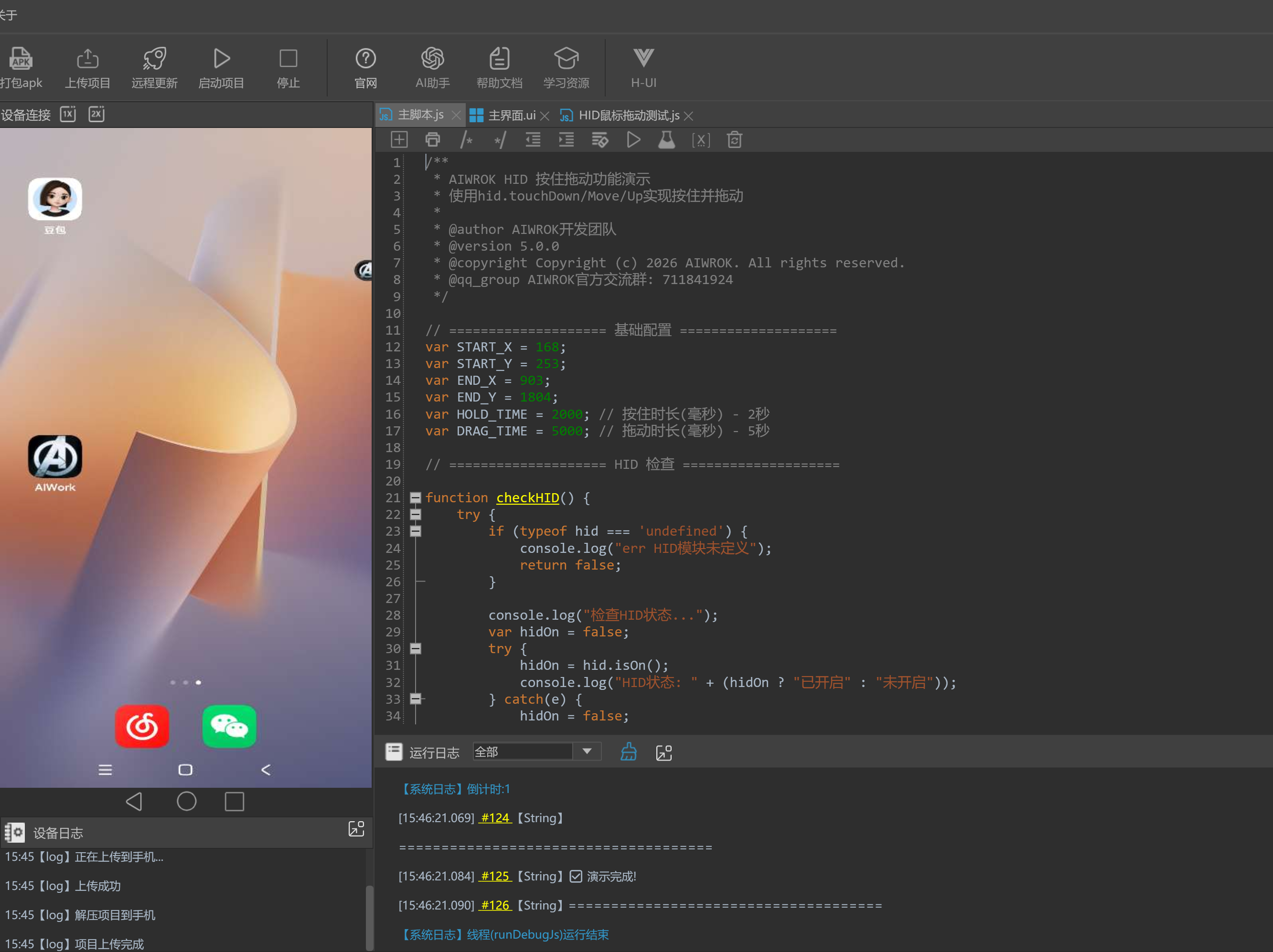Image resolution: width=1273 pixels, height=952 pixels.
Task: Collapse catch block fold on line 33
Action: (x=416, y=699)
